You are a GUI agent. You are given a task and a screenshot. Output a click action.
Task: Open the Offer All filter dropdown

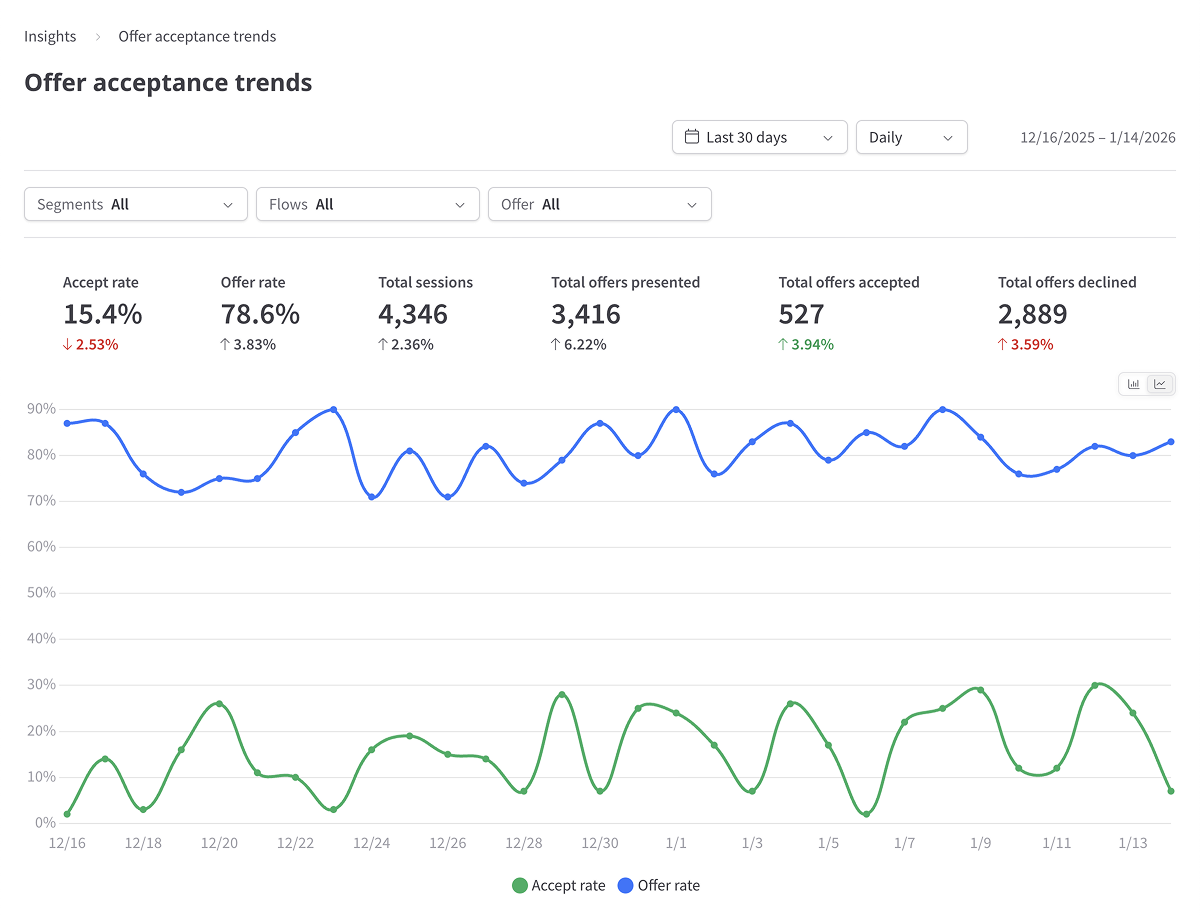coord(599,204)
